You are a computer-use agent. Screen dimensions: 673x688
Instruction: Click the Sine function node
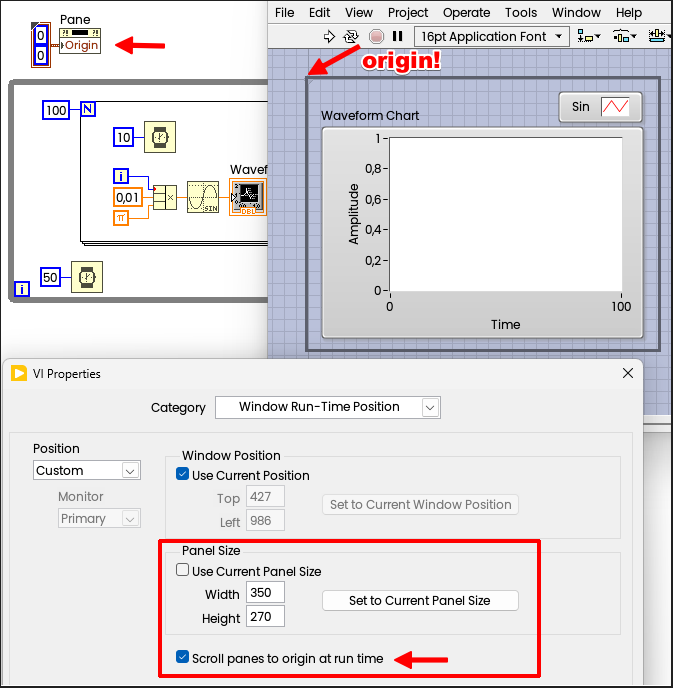pyautogui.click(x=203, y=197)
